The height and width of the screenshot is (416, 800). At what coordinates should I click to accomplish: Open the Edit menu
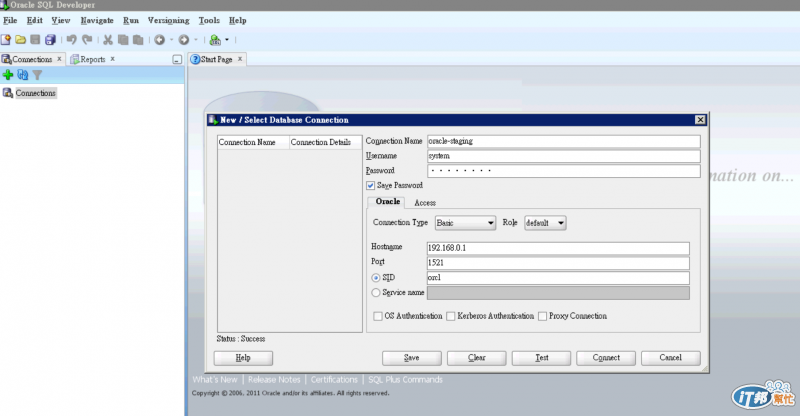[x=35, y=20]
